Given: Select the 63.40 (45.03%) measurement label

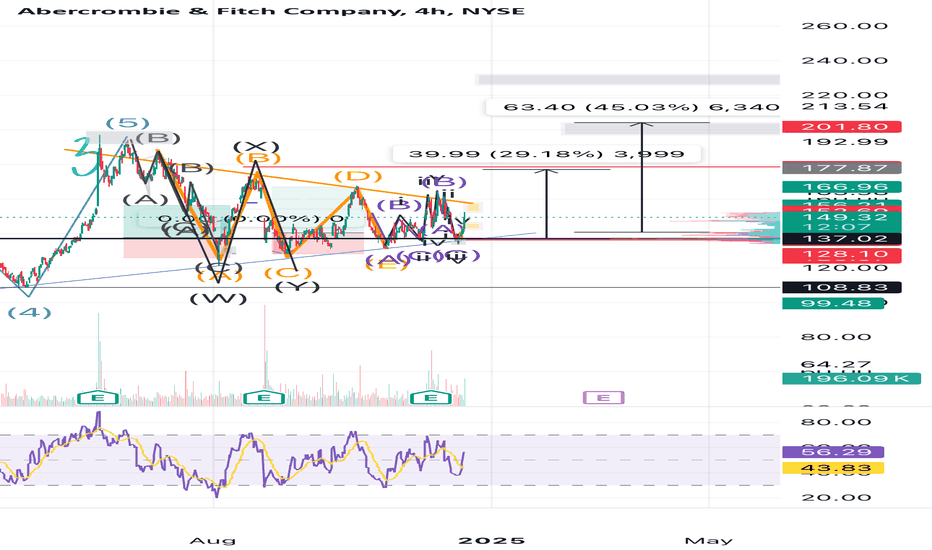Looking at the screenshot, I should (x=632, y=107).
